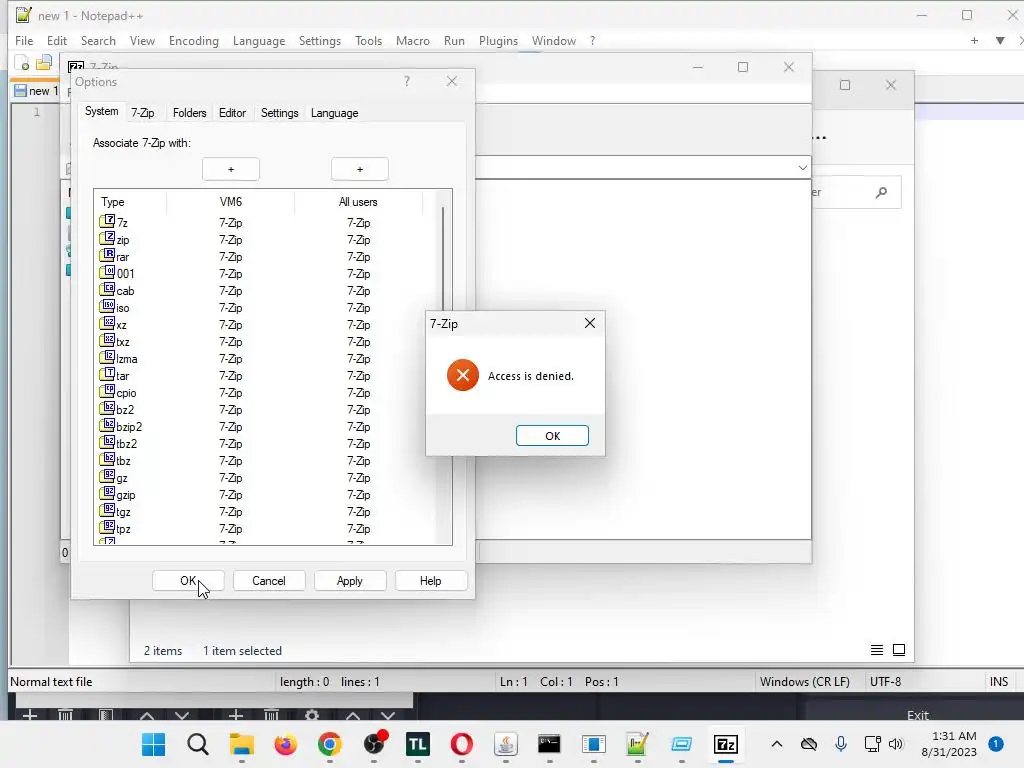This screenshot has height=768, width=1024.
Task: Select the zip file type icon
Action: [107, 238]
